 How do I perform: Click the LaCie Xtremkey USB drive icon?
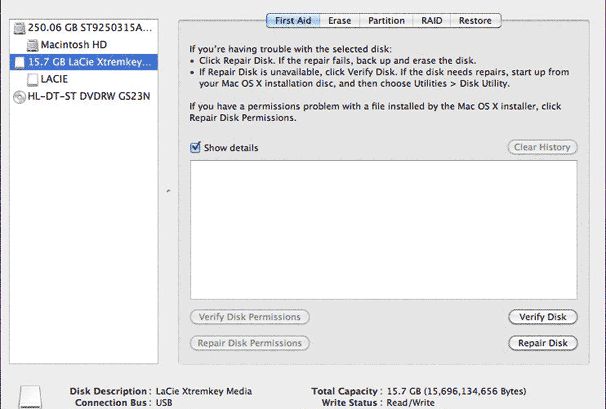[19, 62]
